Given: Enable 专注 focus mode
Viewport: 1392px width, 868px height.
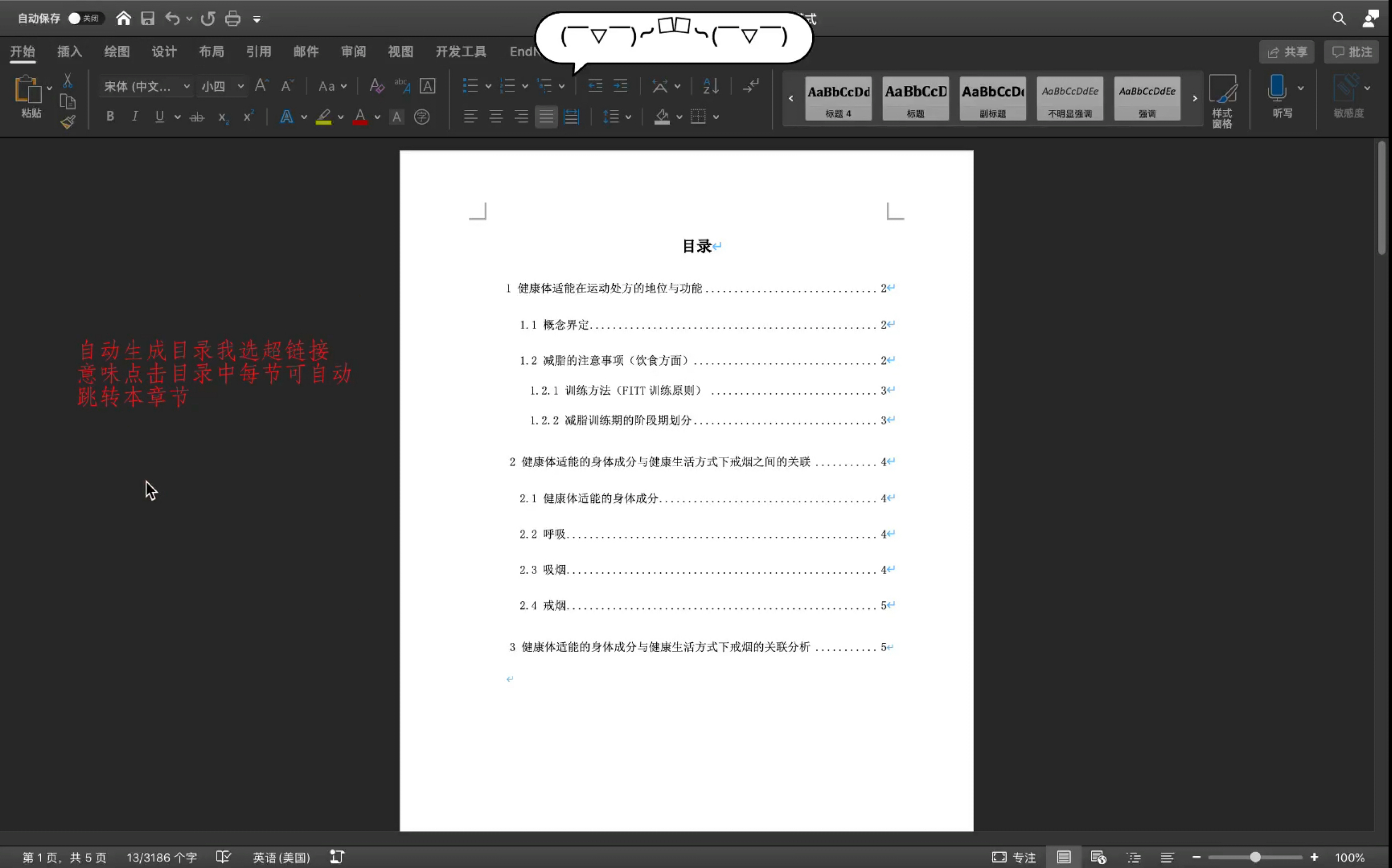Looking at the screenshot, I should [x=1014, y=857].
